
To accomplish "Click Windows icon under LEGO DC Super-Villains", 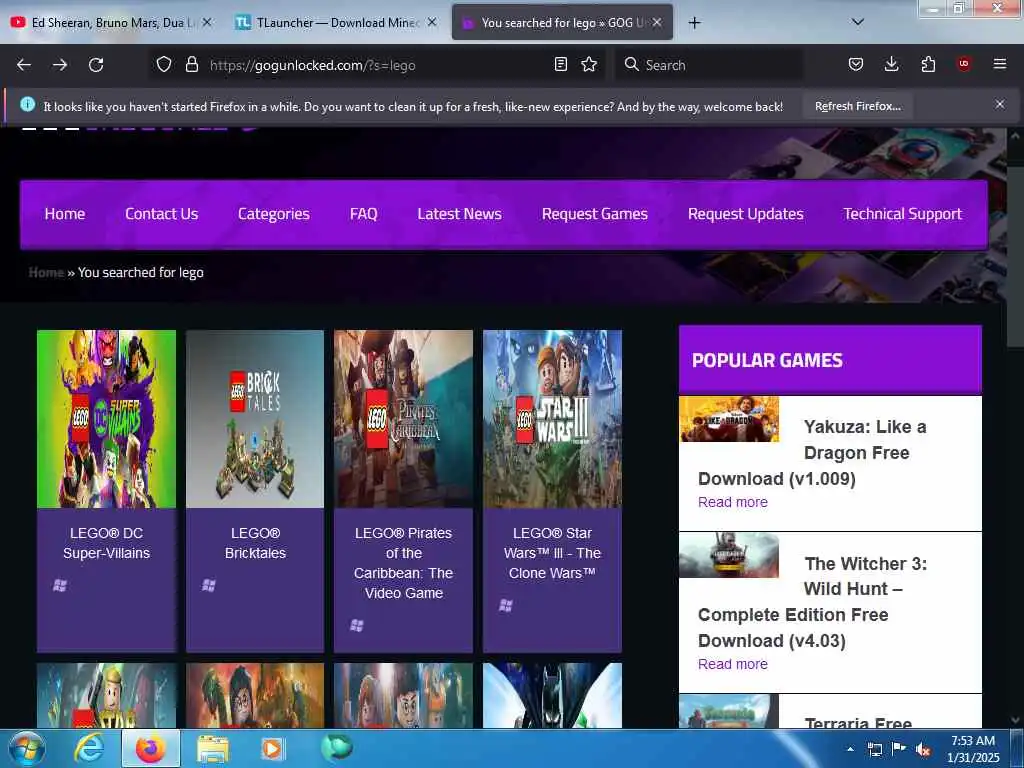I will tap(59, 585).
